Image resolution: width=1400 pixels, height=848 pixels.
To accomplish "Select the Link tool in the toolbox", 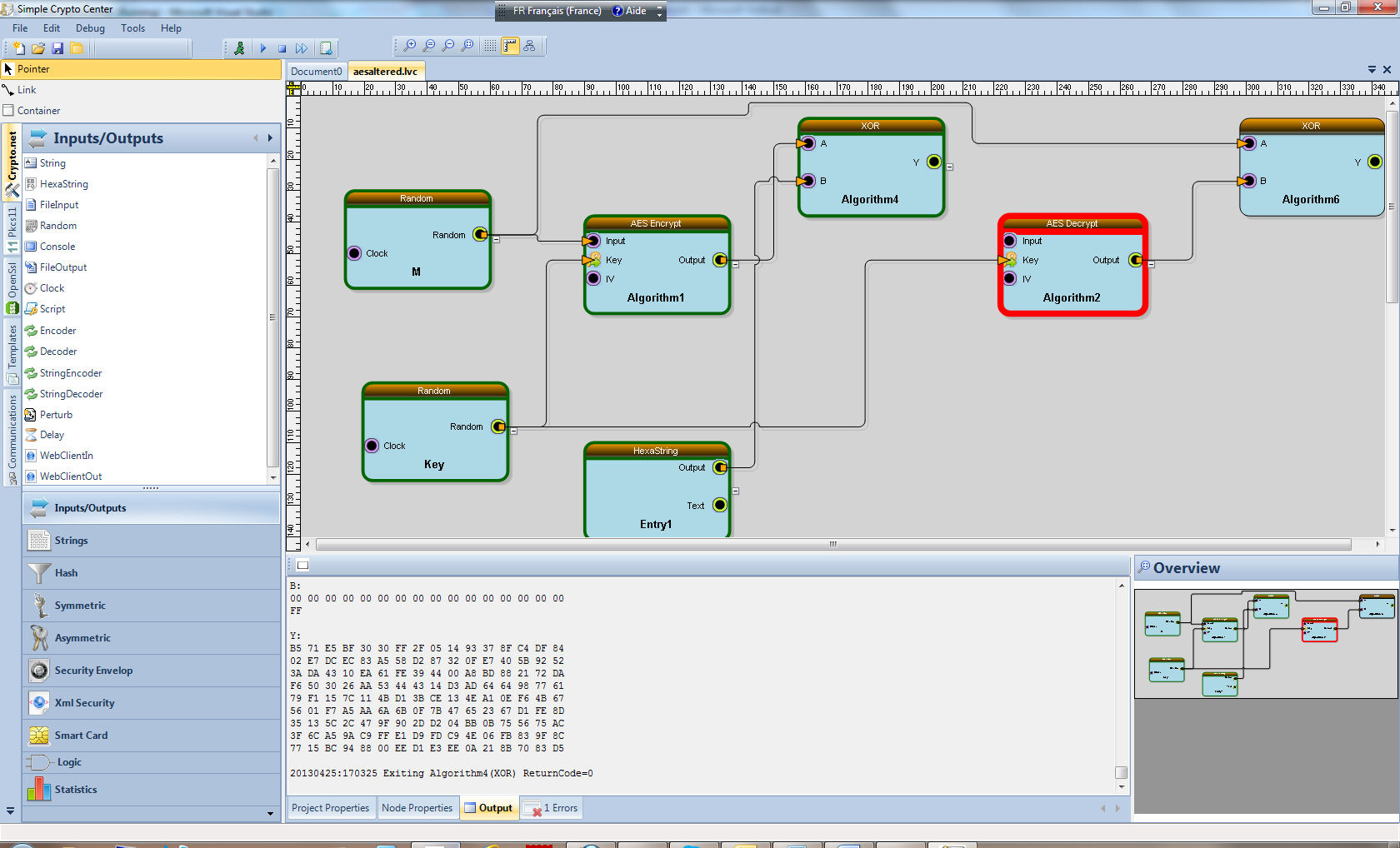I will click(27, 90).
